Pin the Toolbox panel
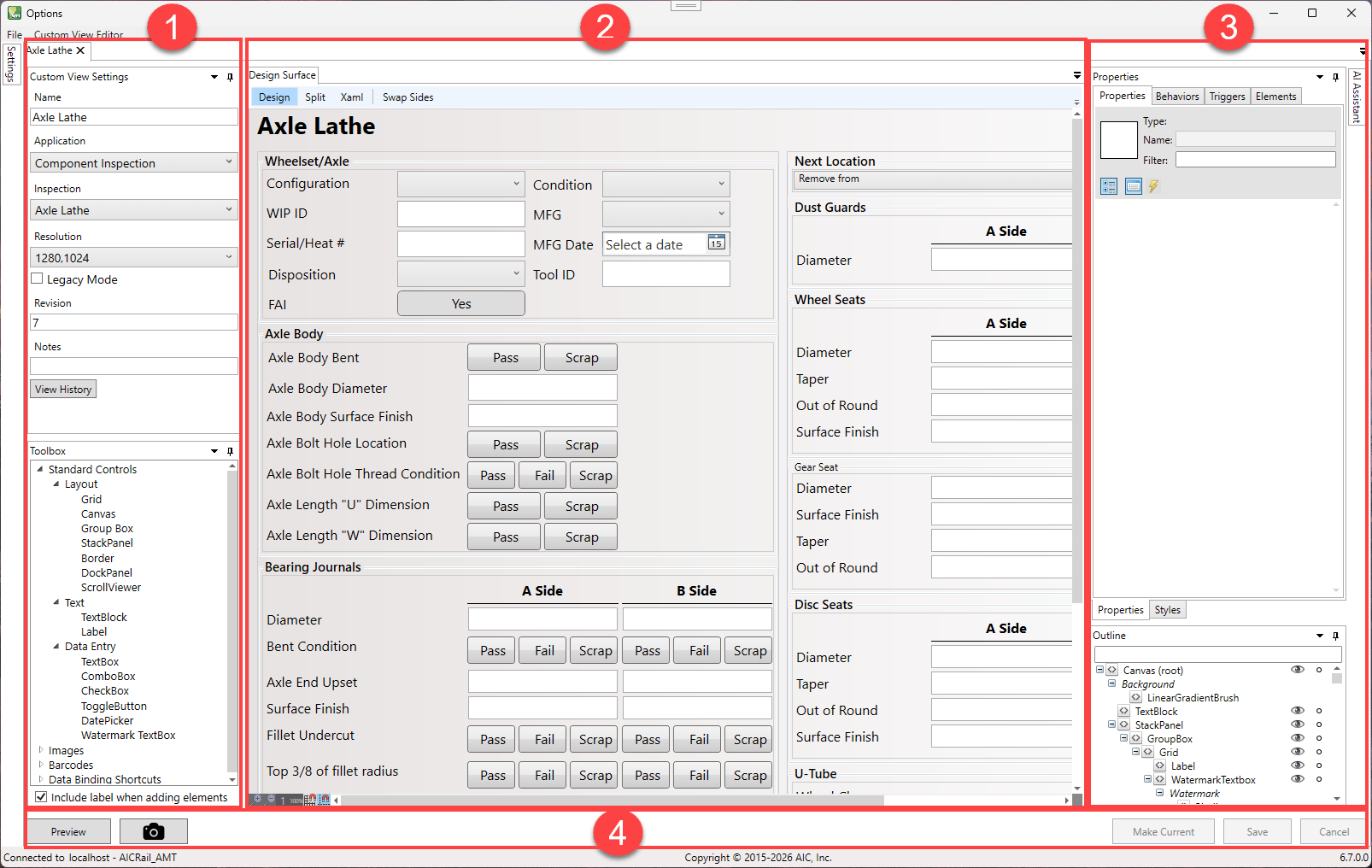The width and height of the screenshot is (1372, 868). [230, 451]
